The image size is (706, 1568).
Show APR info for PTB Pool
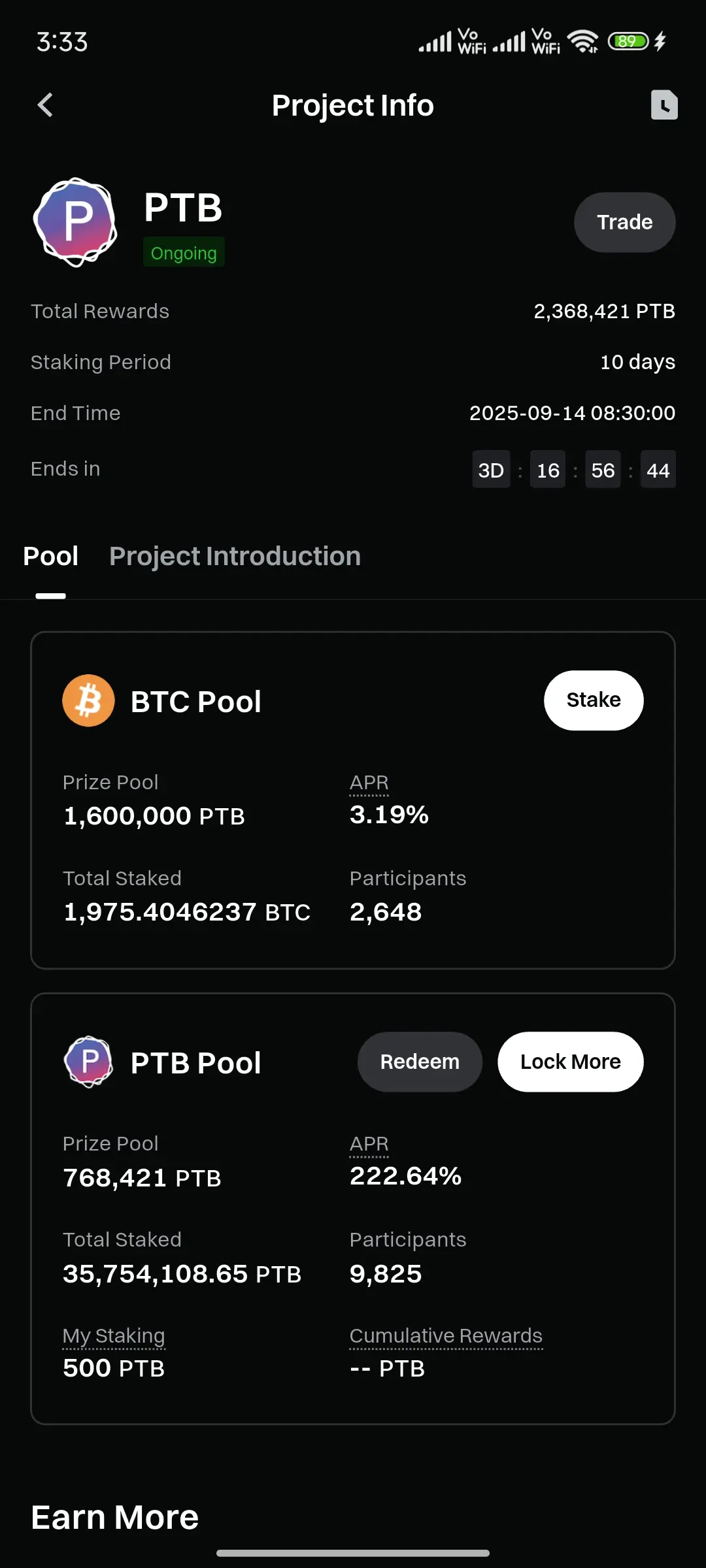(x=369, y=1144)
